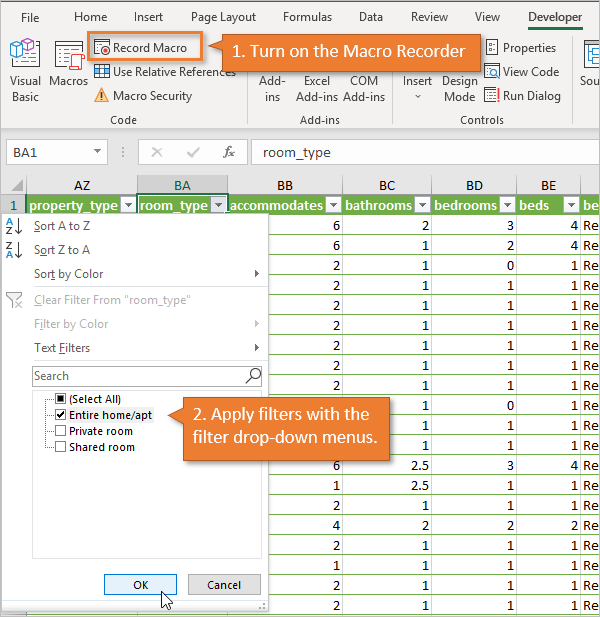Choose Sort A to Z menu option

point(62,226)
